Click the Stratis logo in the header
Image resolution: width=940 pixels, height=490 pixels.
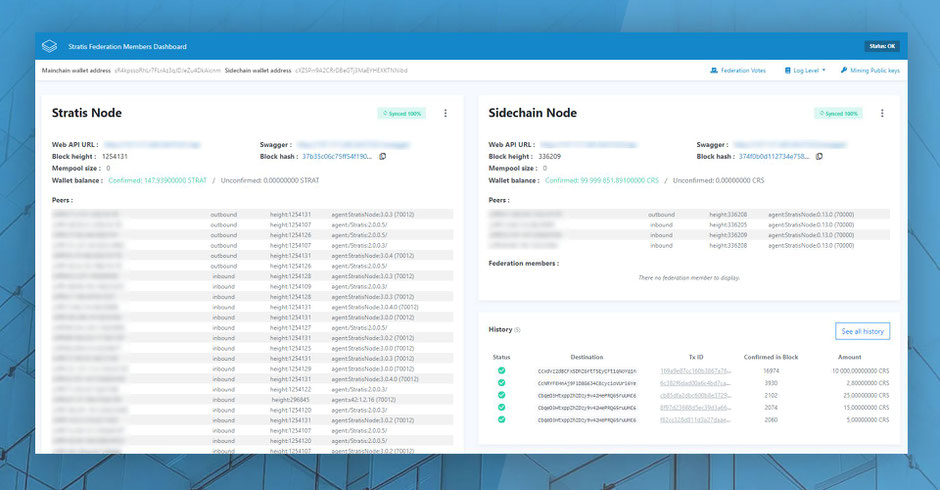(49, 46)
